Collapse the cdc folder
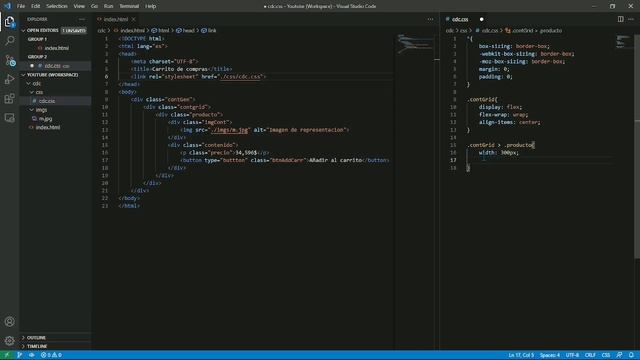The height and width of the screenshot is (360, 640). point(28,84)
